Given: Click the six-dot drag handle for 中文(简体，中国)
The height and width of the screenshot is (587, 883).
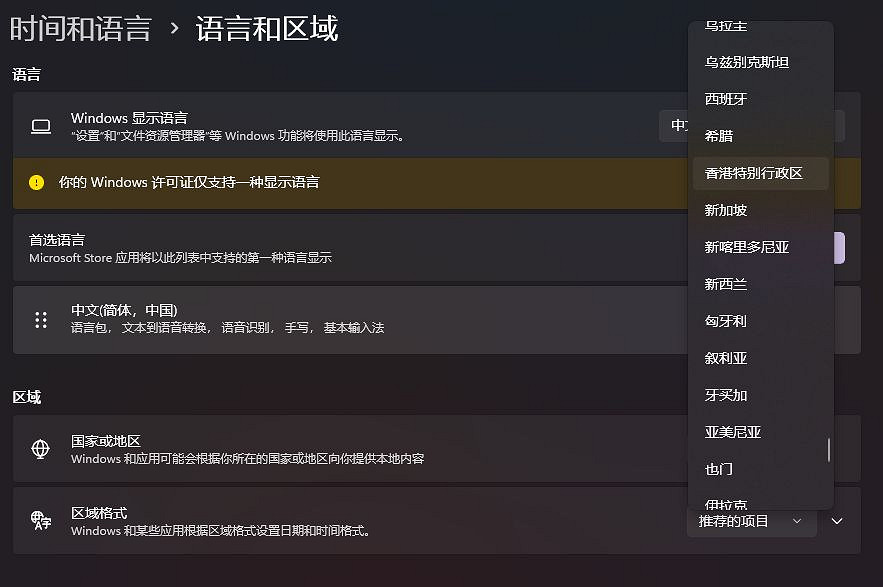Looking at the screenshot, I should 41,320.
